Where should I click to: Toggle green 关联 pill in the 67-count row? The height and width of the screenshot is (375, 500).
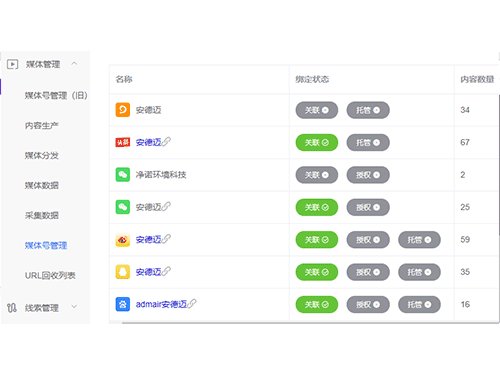coord(317,142)
